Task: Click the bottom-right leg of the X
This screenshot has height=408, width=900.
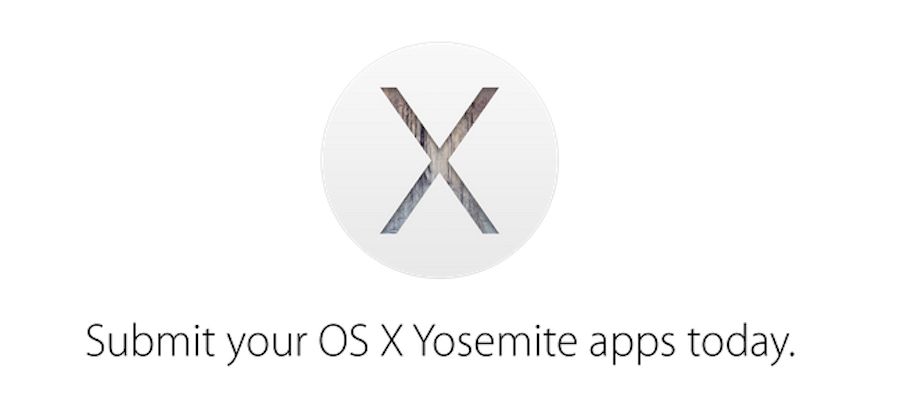Action: click(474, 203)
